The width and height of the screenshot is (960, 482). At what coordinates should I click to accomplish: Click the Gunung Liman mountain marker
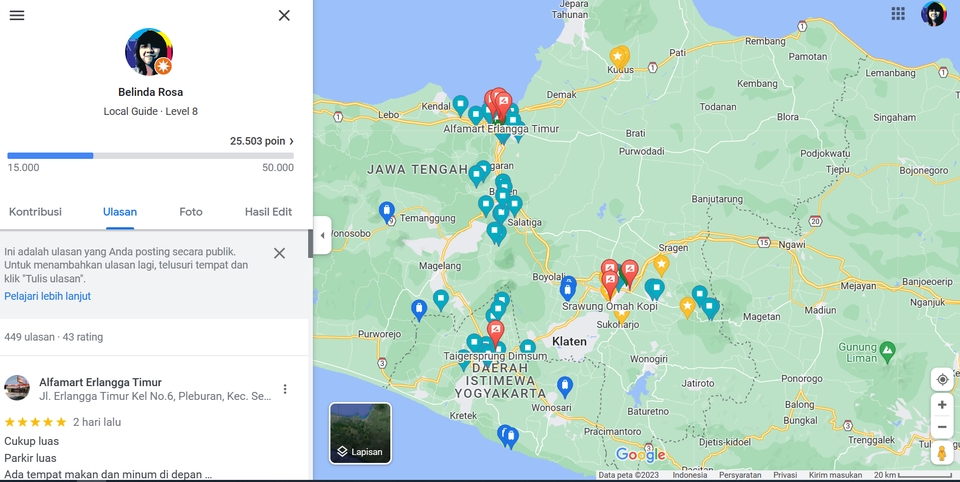pos(887,352)
